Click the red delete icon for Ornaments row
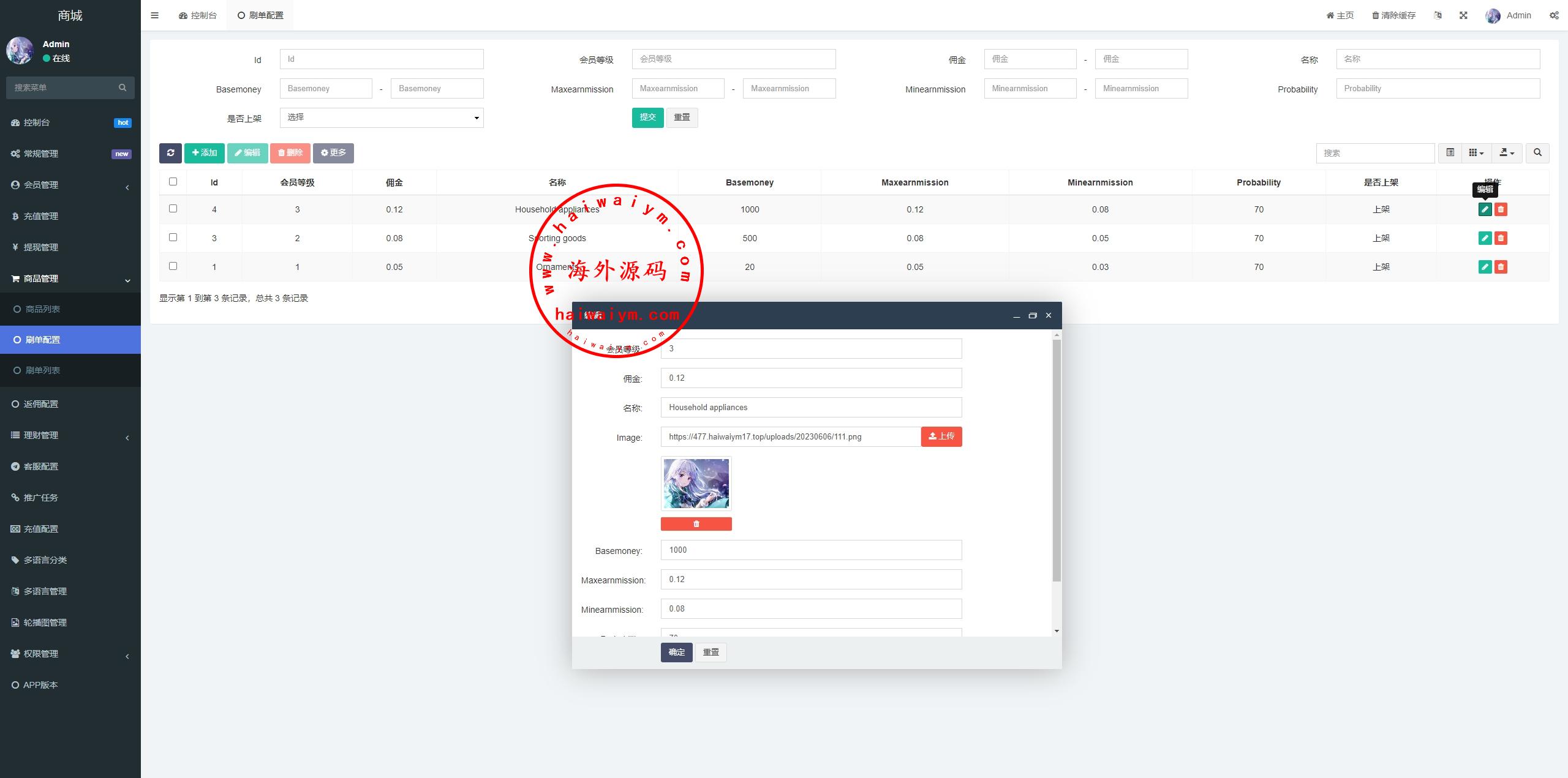The height and width of the screenshot is (778, 1568). pos(1501,267)
